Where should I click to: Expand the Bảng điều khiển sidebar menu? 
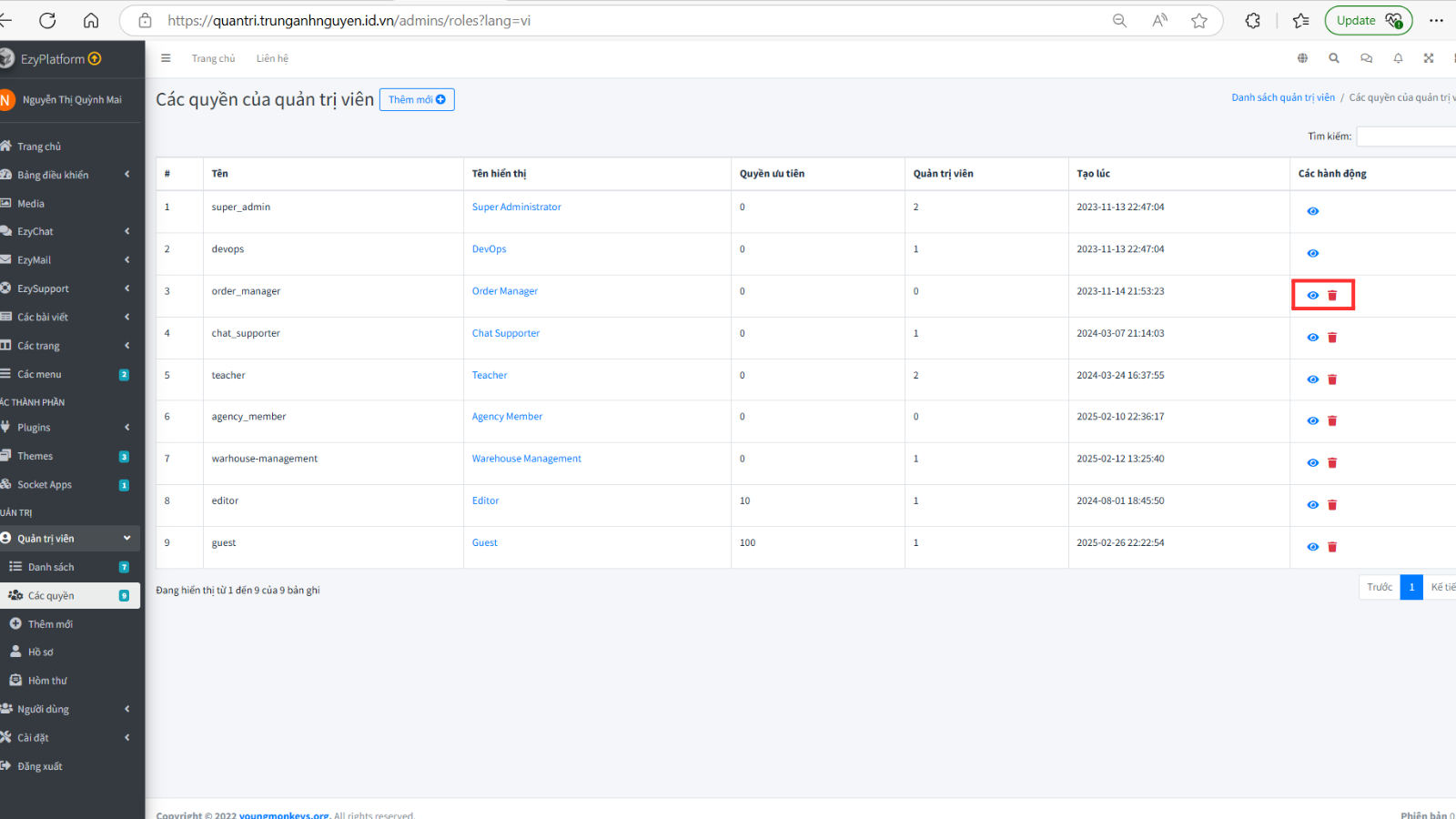pos(70,175)
